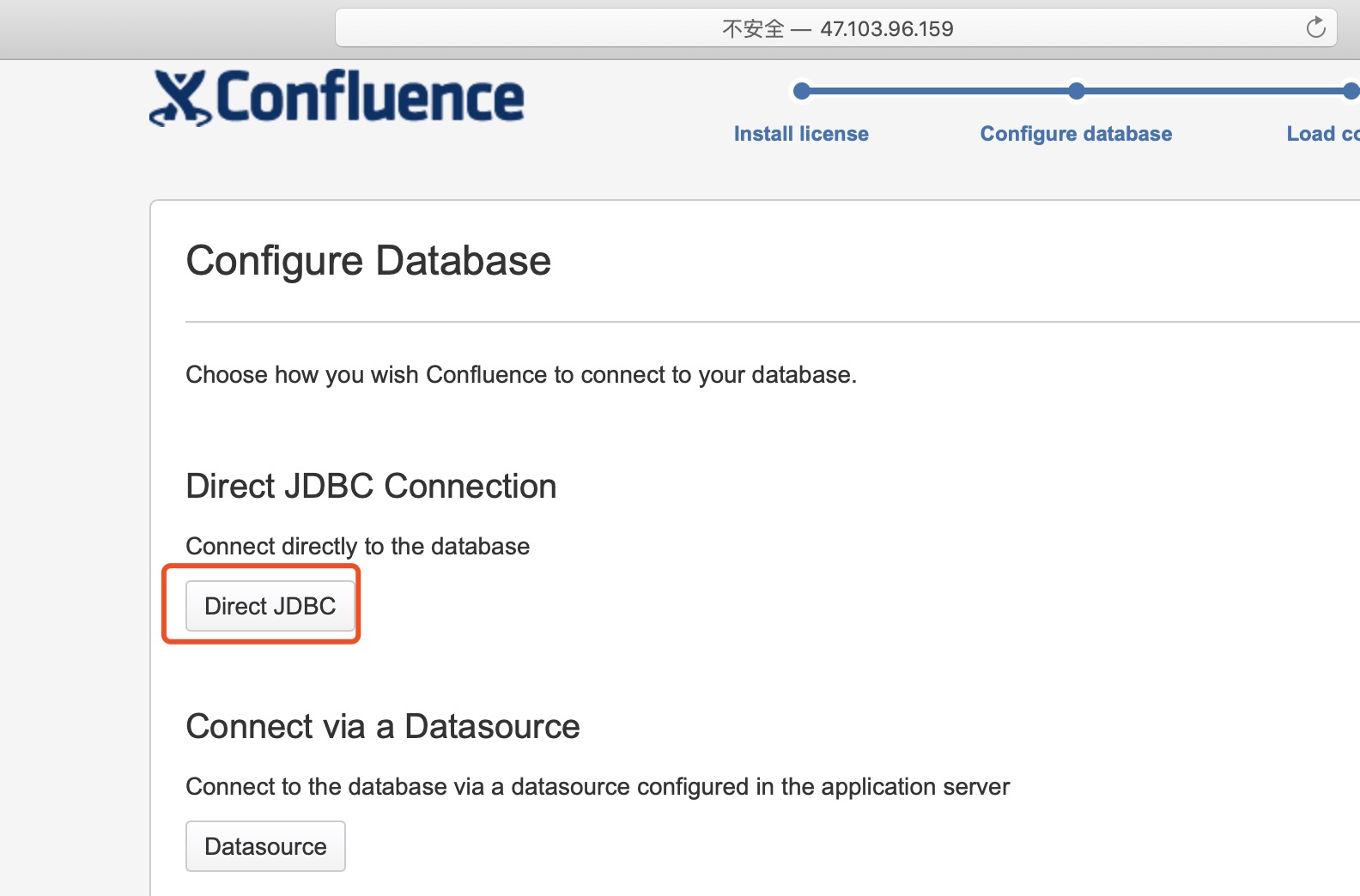Click 'Choose how you wish Confluence to connect' text
1360x896 pixels.
[521, 375]
